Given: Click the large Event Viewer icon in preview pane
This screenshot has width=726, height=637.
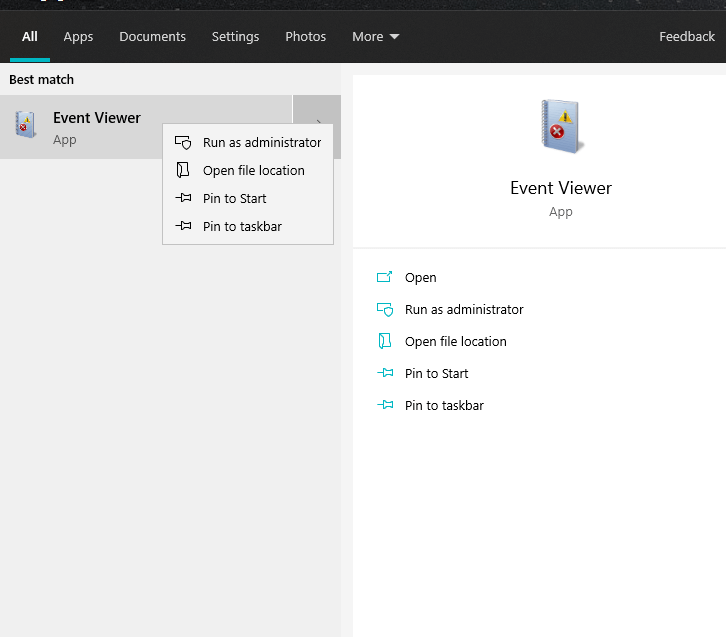Looking at the screenshot, I should pos(562,126).
